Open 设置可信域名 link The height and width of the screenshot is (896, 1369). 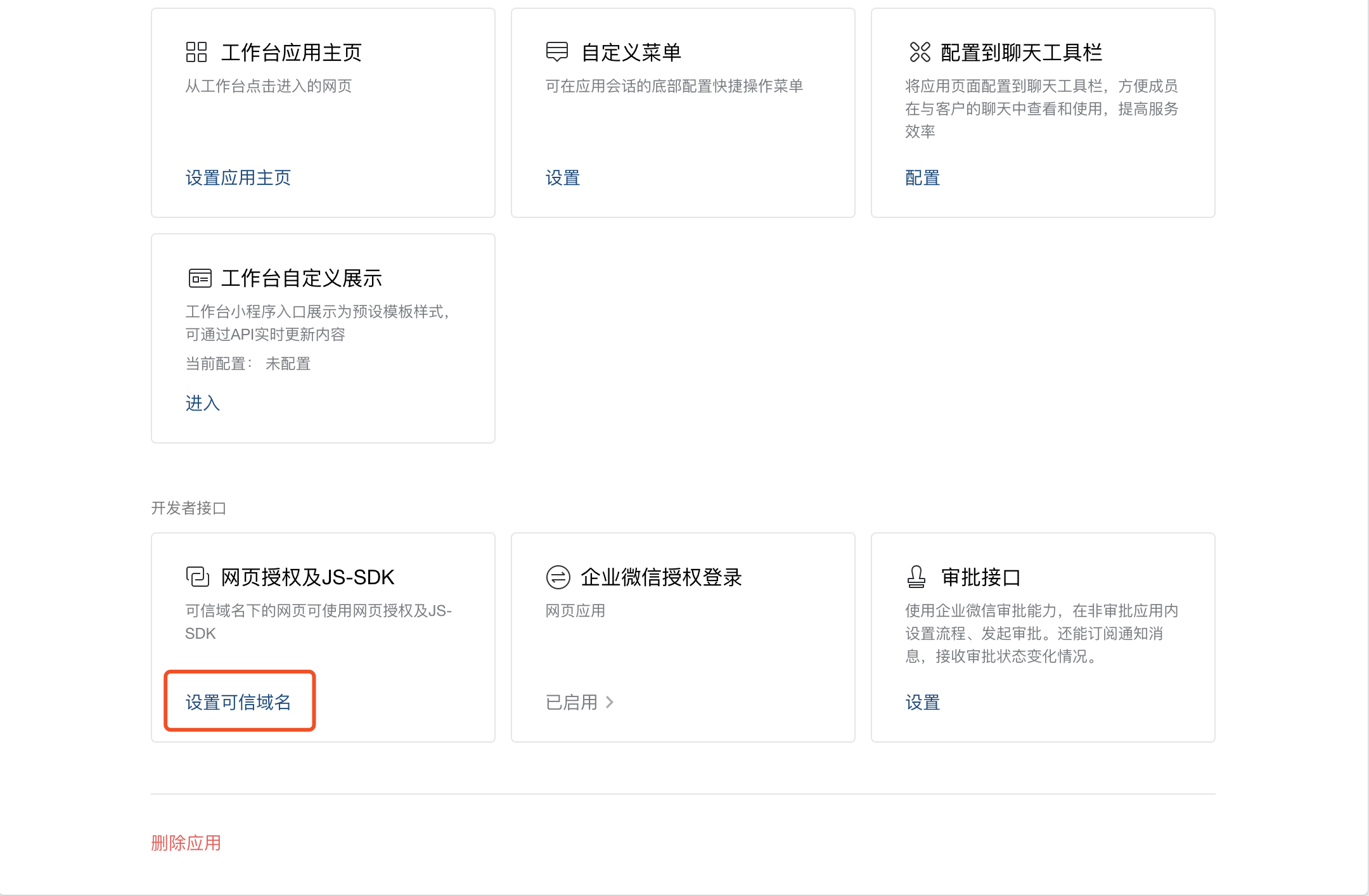click(238, 702)
